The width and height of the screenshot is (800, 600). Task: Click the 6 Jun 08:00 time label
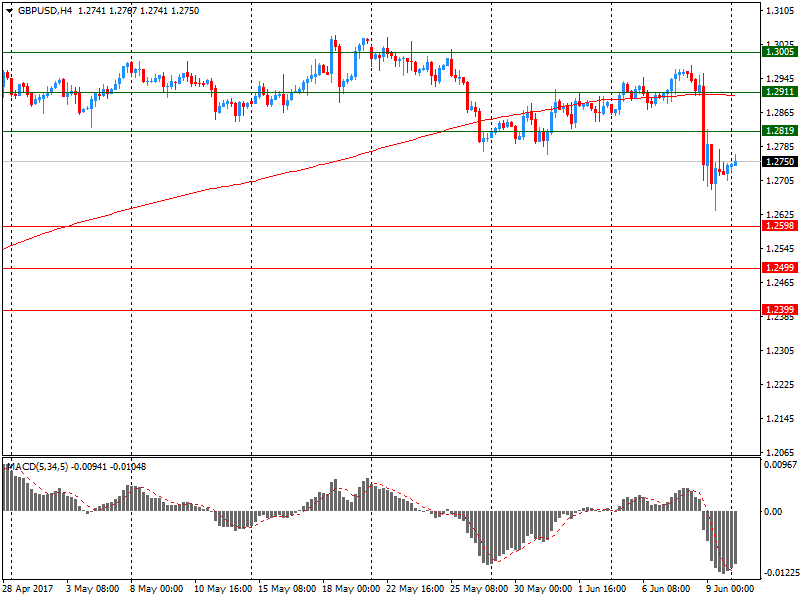[x=666, y=589]
